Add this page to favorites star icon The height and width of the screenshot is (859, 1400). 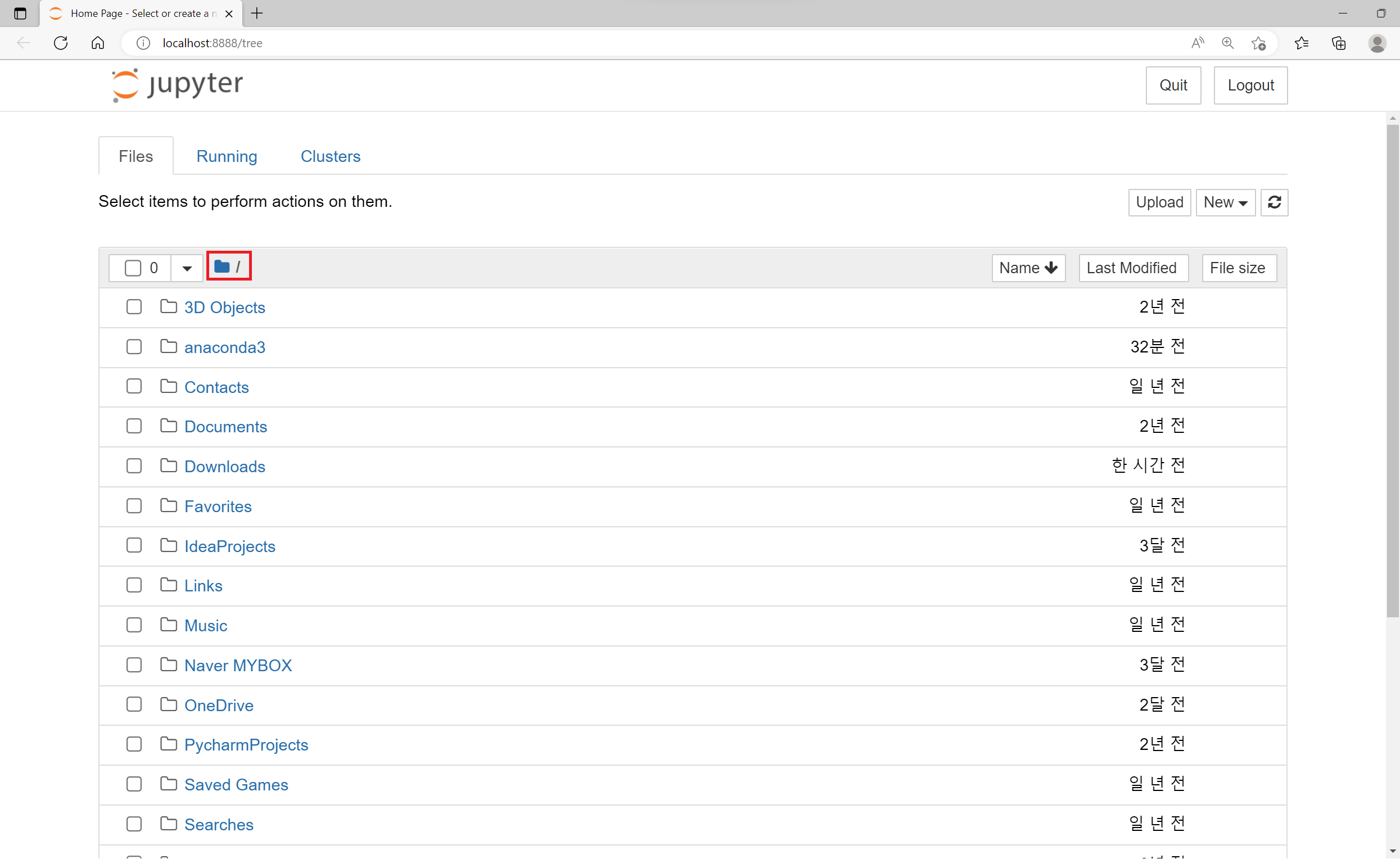(1258, 43)
